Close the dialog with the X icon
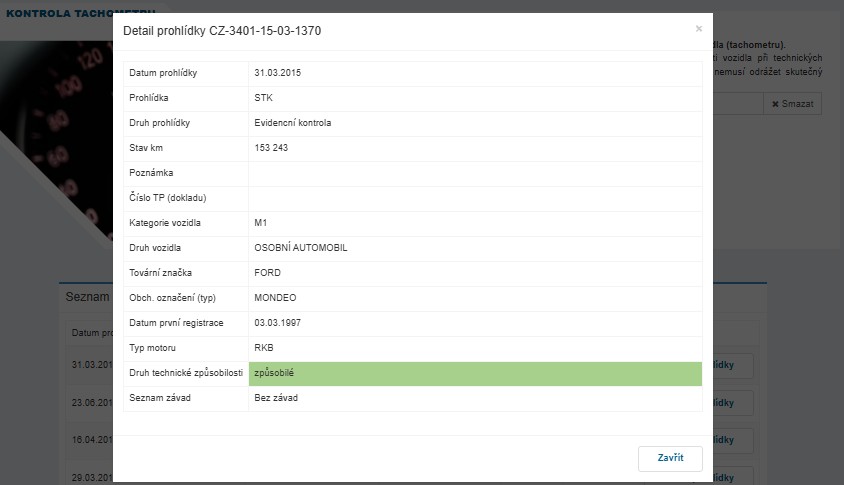844x485 pixels. point(699,29)
